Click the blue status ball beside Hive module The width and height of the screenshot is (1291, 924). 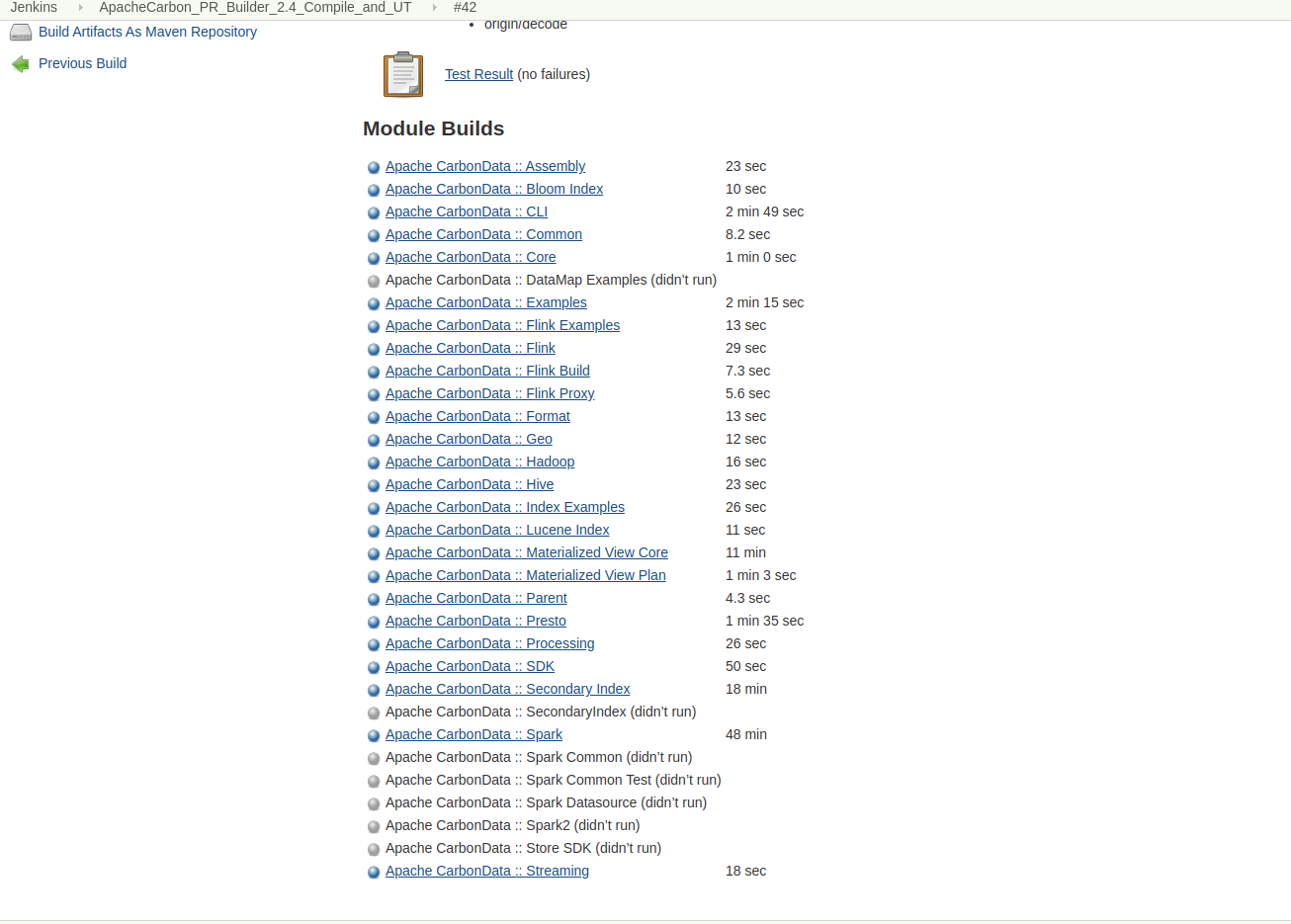coord(374,485)
